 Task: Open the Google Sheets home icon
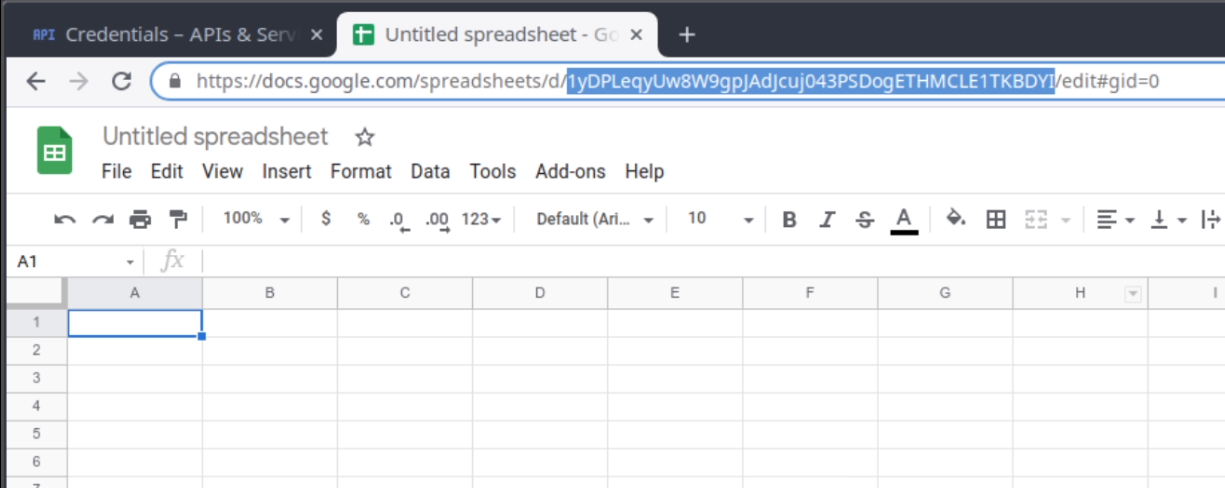[55, 151]
